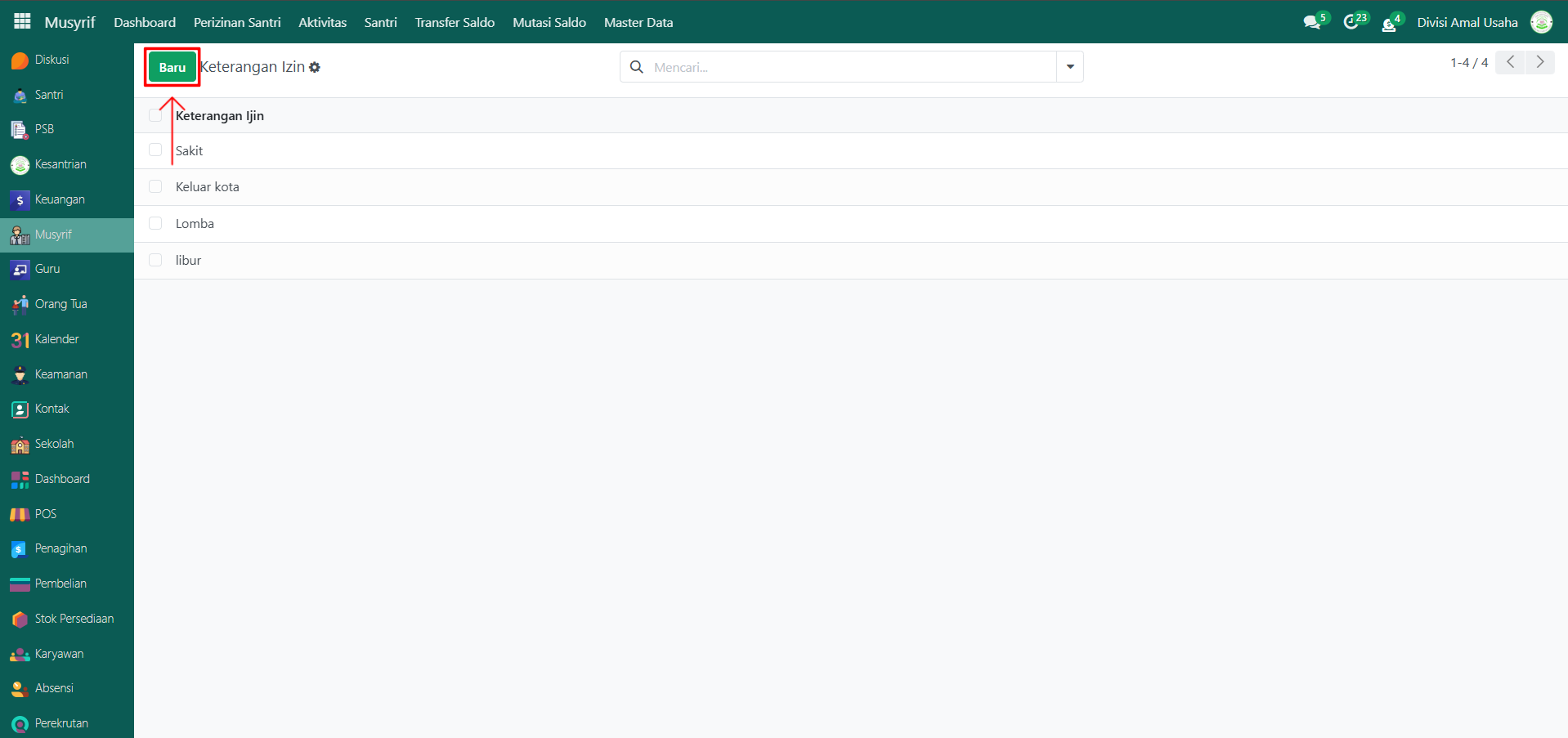Click into the Mencari search field
The height and width of the screenshot is (738, 1568).
[x=850, y=67]
